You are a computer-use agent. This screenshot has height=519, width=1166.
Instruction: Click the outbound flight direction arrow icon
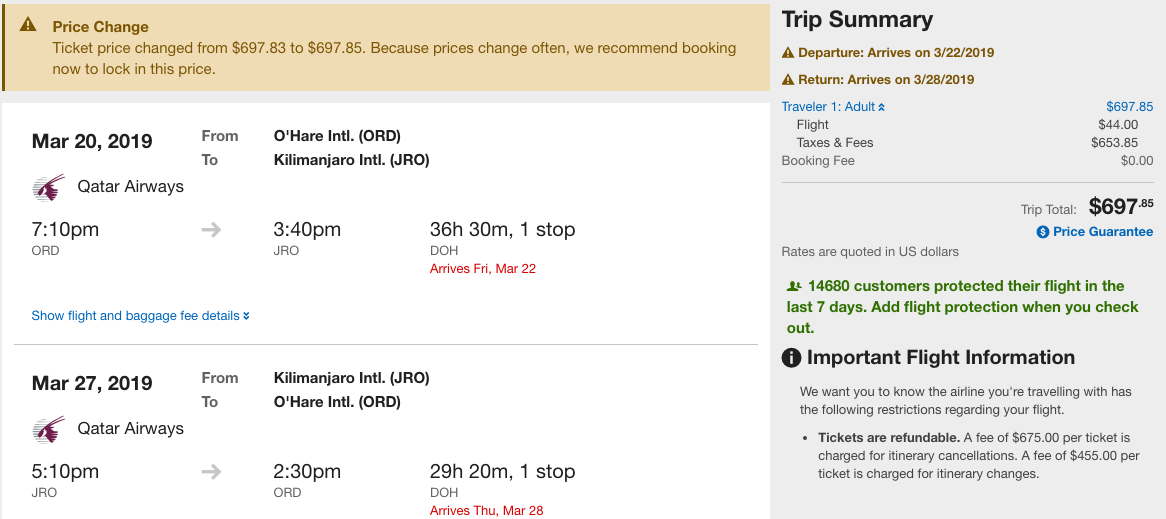pyautogui.click(x=211, y=230)
